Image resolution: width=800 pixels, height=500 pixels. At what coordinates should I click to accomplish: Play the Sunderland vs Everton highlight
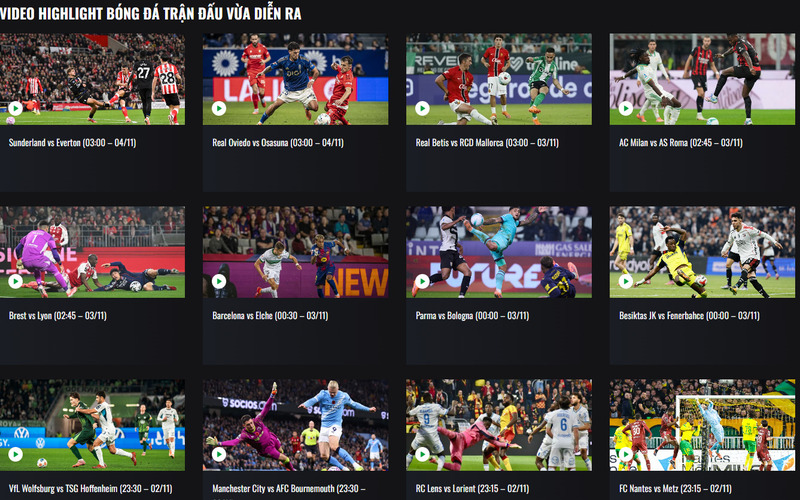click(15, 108)
